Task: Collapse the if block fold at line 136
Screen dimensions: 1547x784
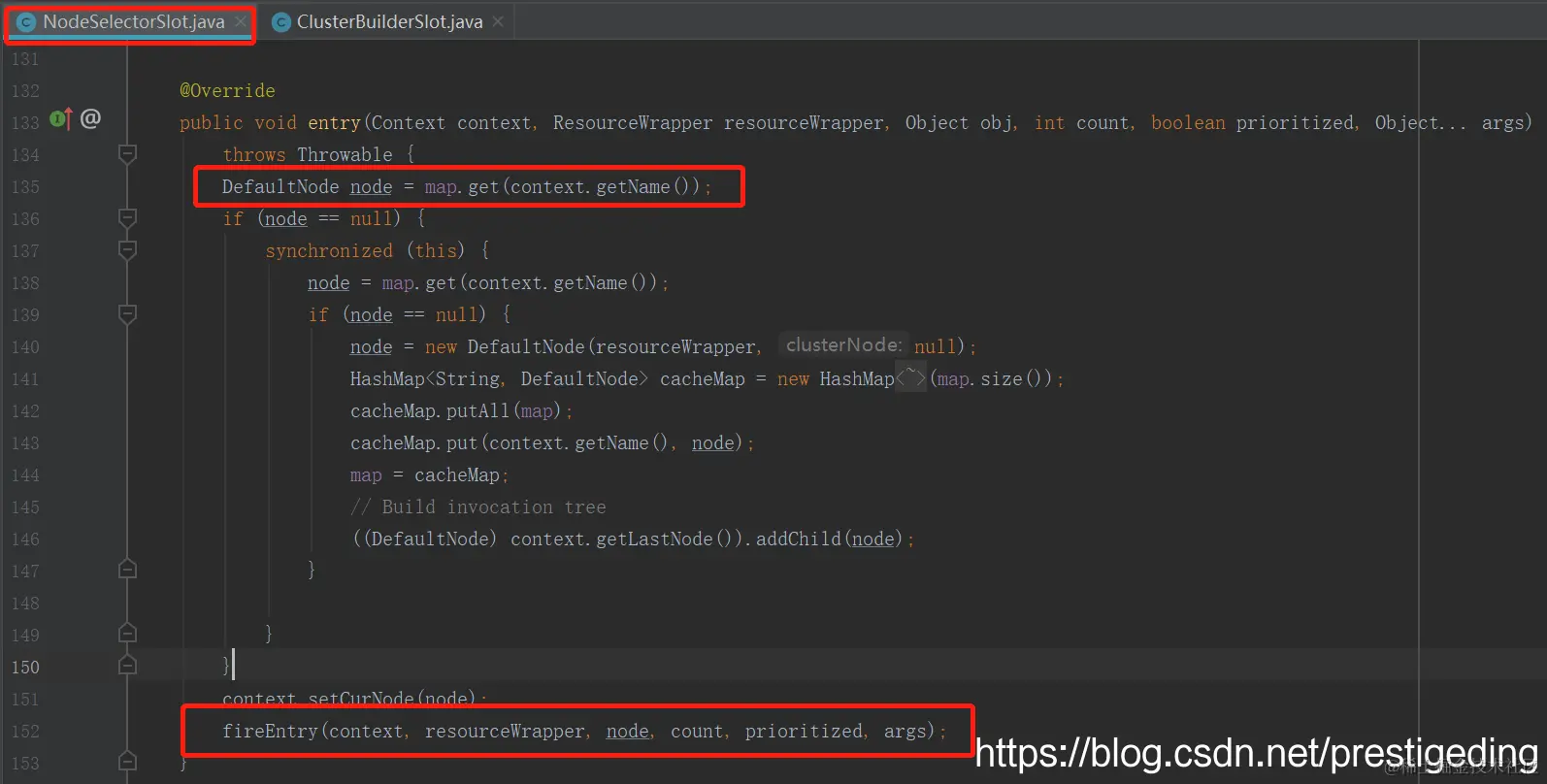Action: [127, 217]
